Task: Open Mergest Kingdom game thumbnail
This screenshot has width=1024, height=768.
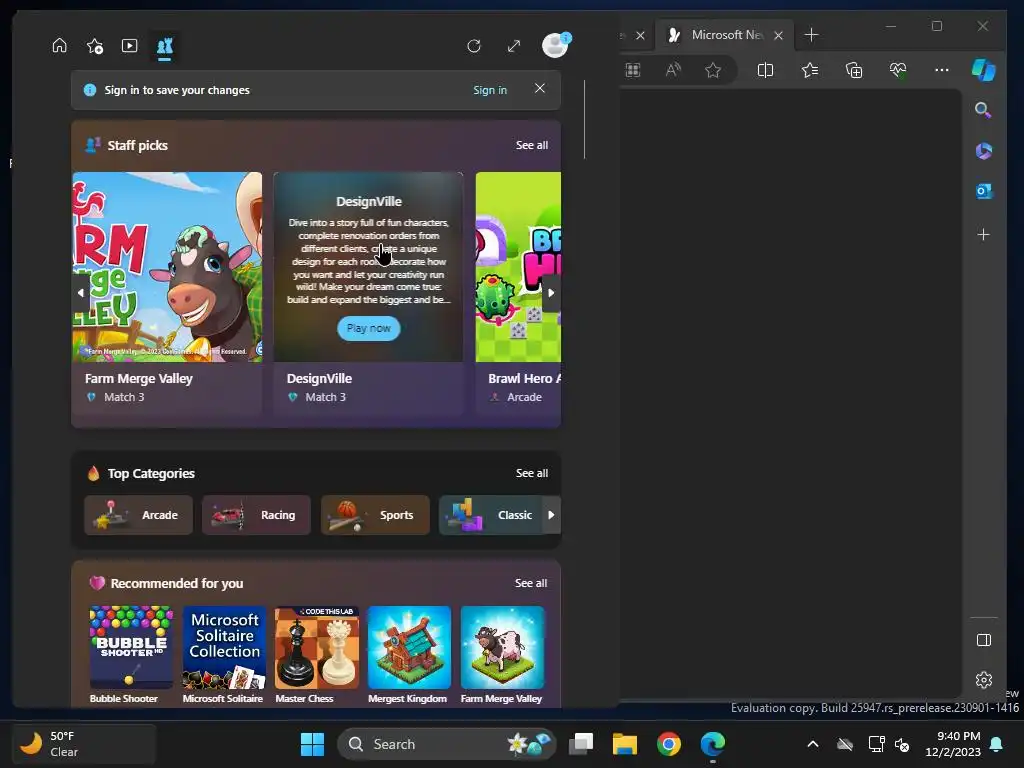Action: [409, 647]
